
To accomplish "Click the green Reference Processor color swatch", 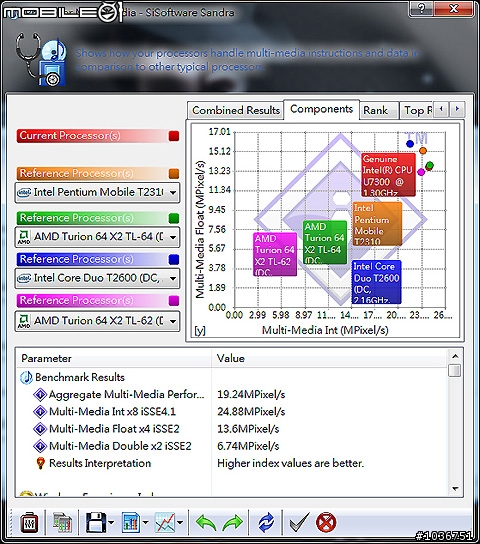I will tap(174, 218).
